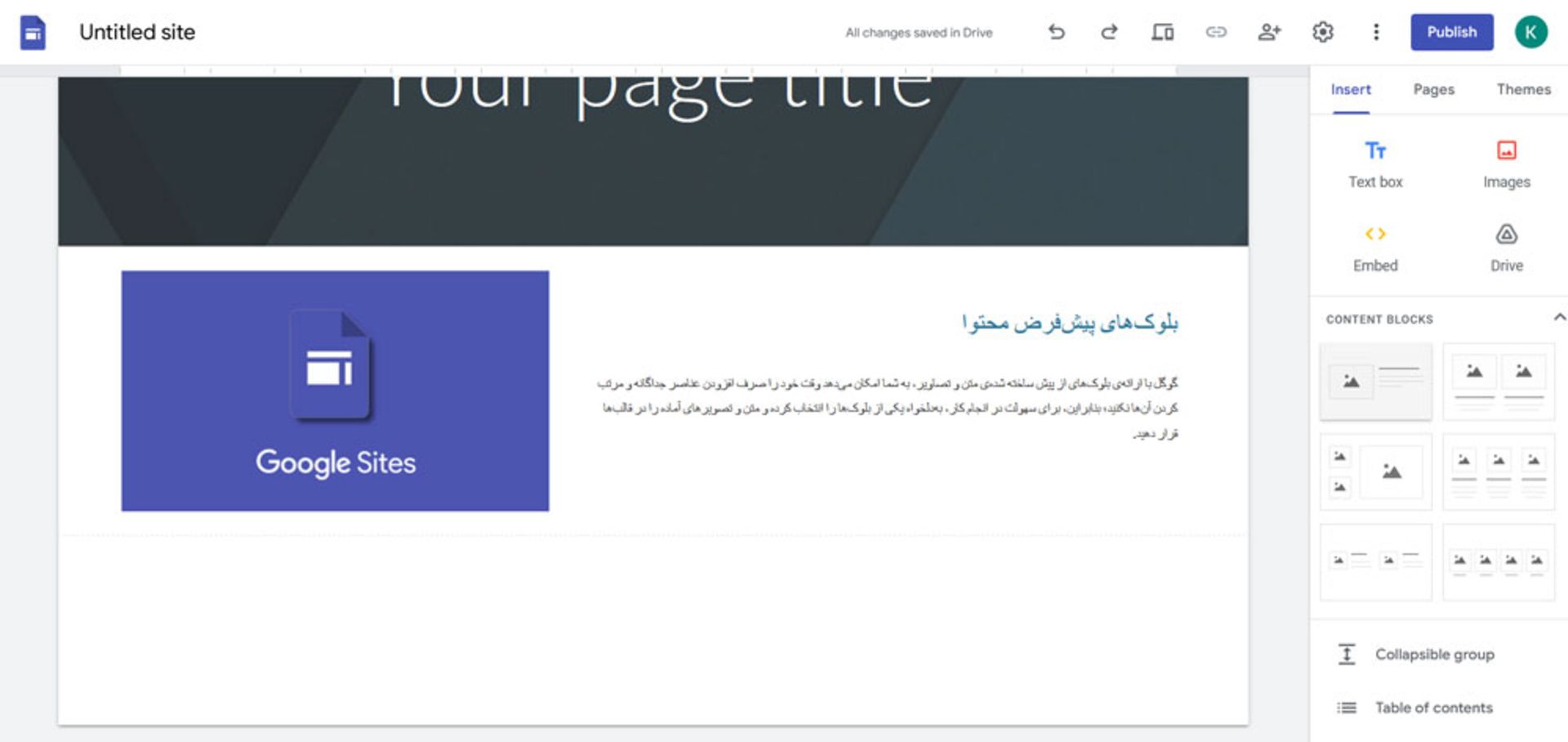The width and height of the screenshot is (1568, 742).
Task: Select the three-image column block
Action: tap(1499, 472)
